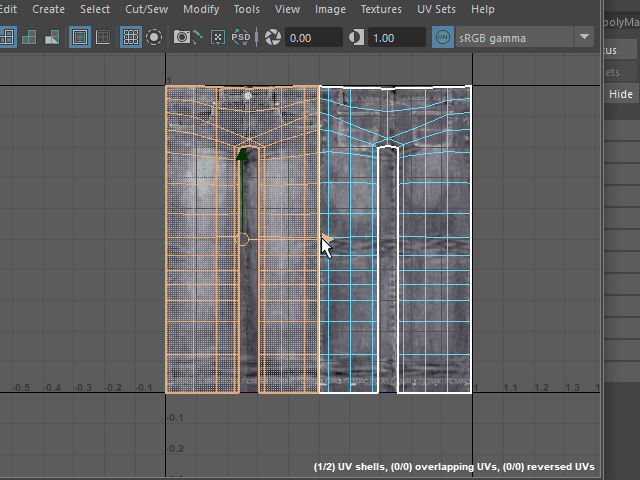Click the UV snapshot camera icon

(183, 38)
